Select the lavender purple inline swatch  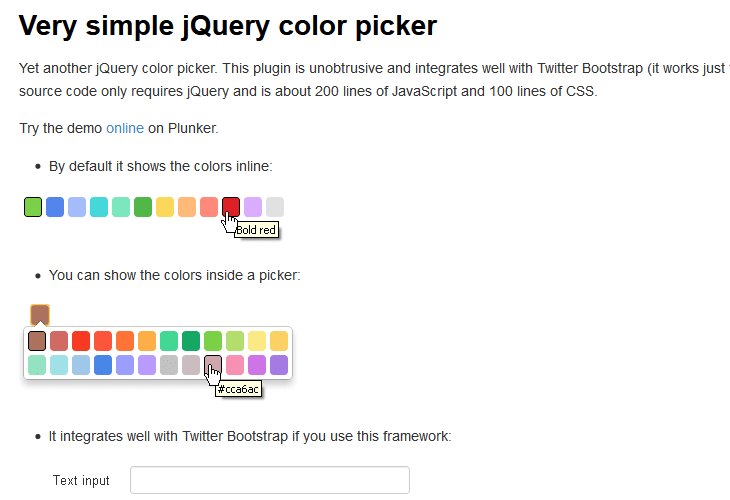[x=253, y=207]
